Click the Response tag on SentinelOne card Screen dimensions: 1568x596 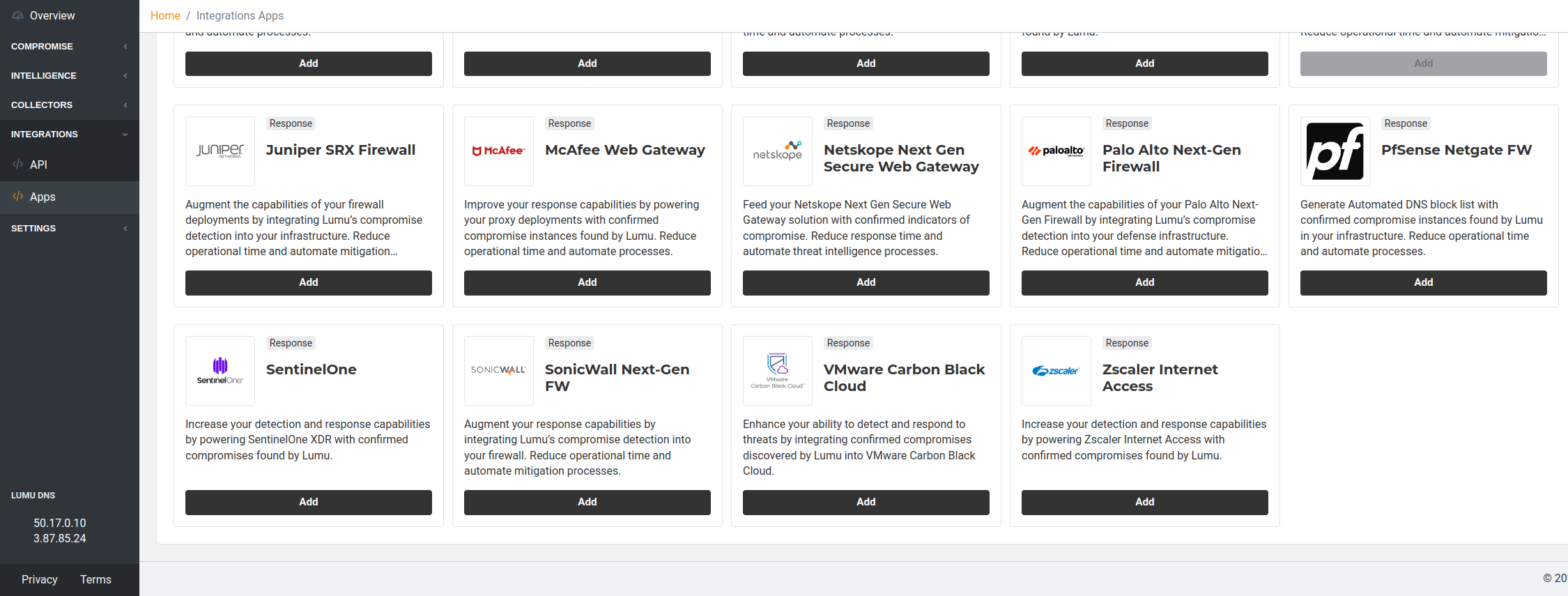[x=291, y=343]
